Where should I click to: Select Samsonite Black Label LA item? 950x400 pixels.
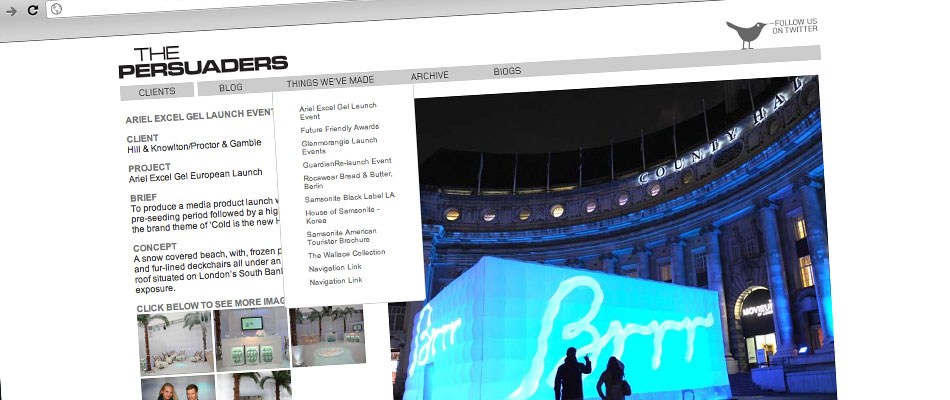click(x=350, y=199)
